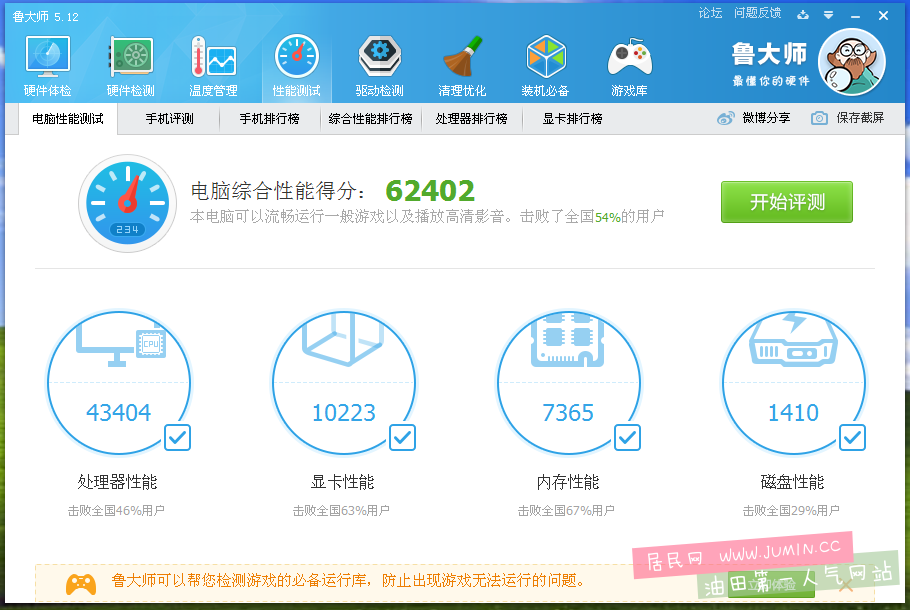The image size is (910, 610).
Task: Click the 内存性能 label
Action: click(568, 482)
